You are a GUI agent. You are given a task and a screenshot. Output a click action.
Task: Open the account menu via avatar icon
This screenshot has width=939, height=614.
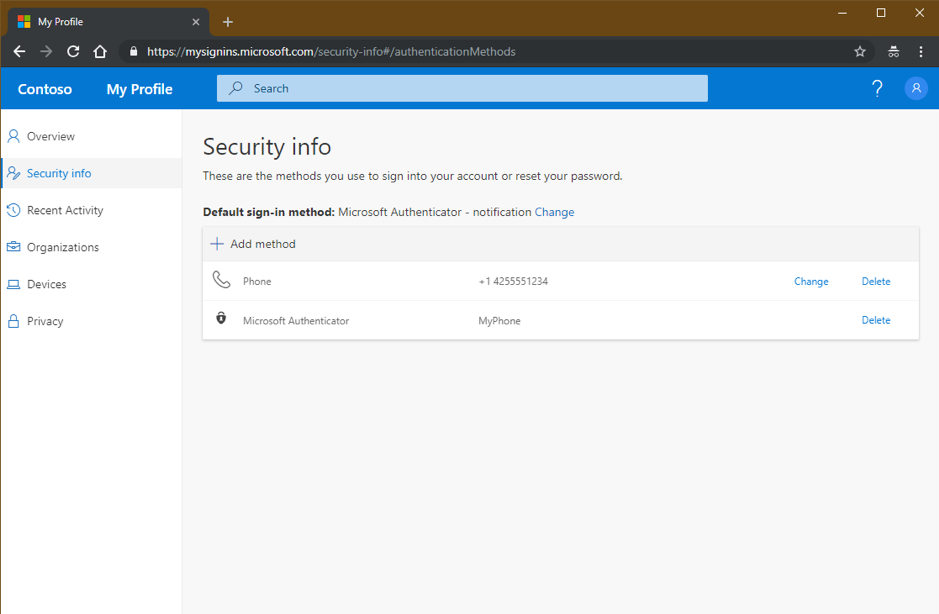(916, 88)
